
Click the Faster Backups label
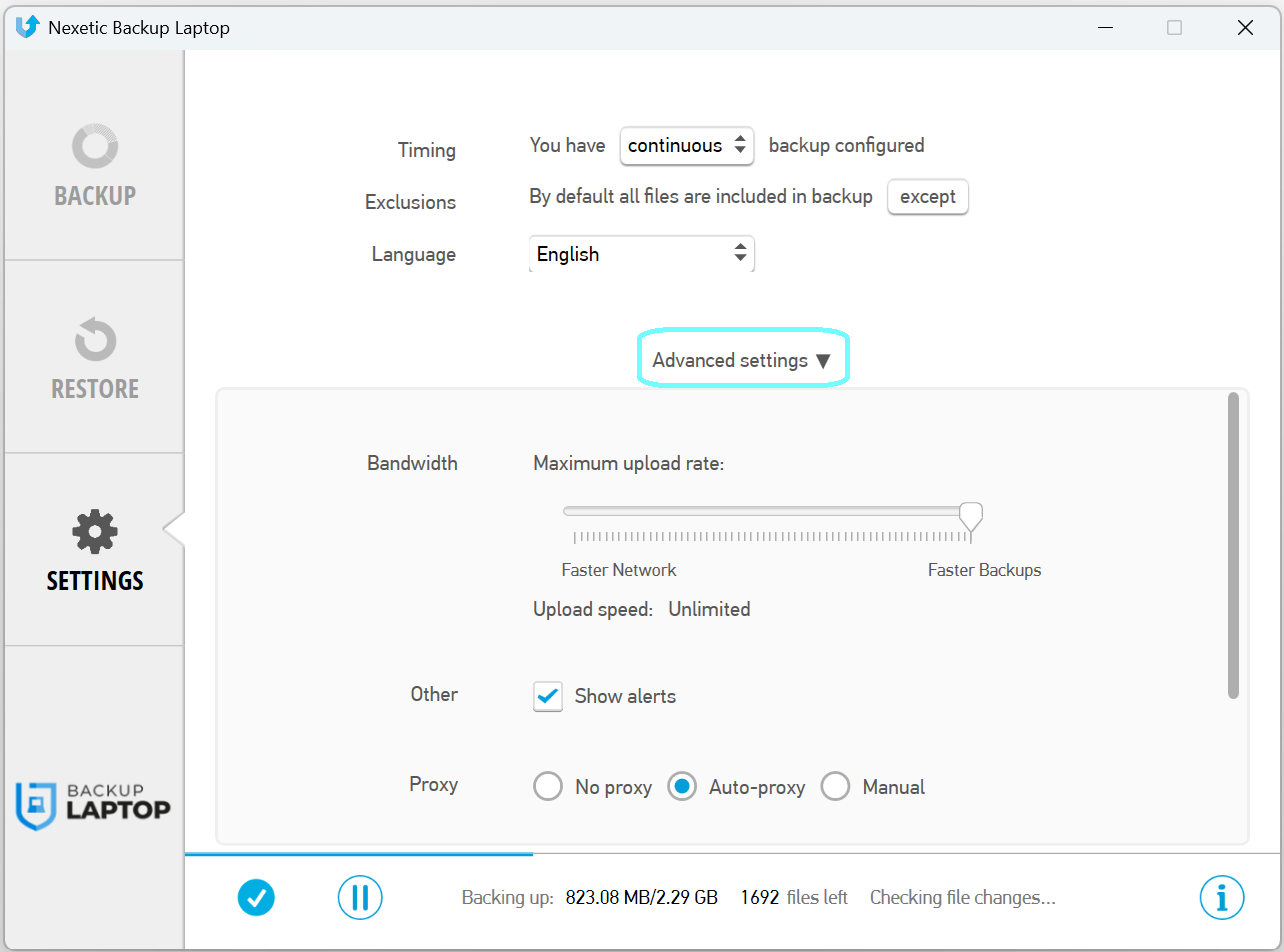[x=984, y=570]
